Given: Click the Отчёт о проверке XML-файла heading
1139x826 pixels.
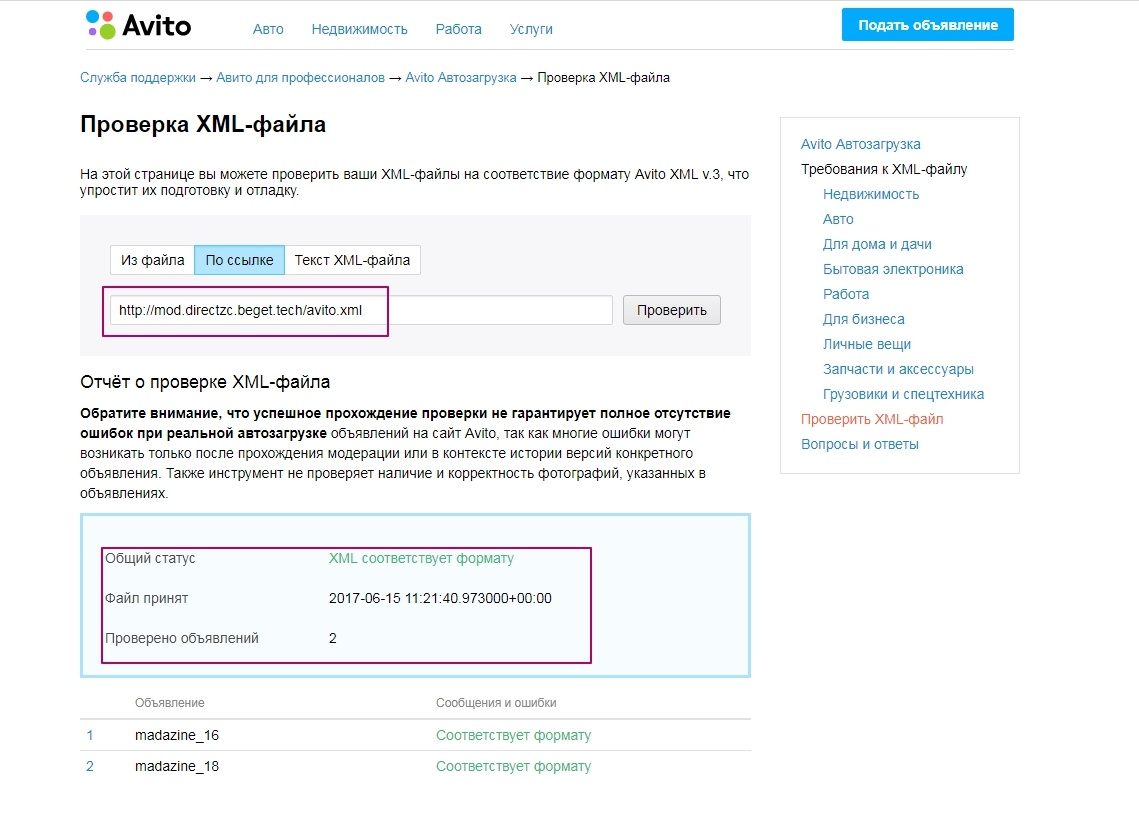Looking at the screenshot, I should [205, 381].
